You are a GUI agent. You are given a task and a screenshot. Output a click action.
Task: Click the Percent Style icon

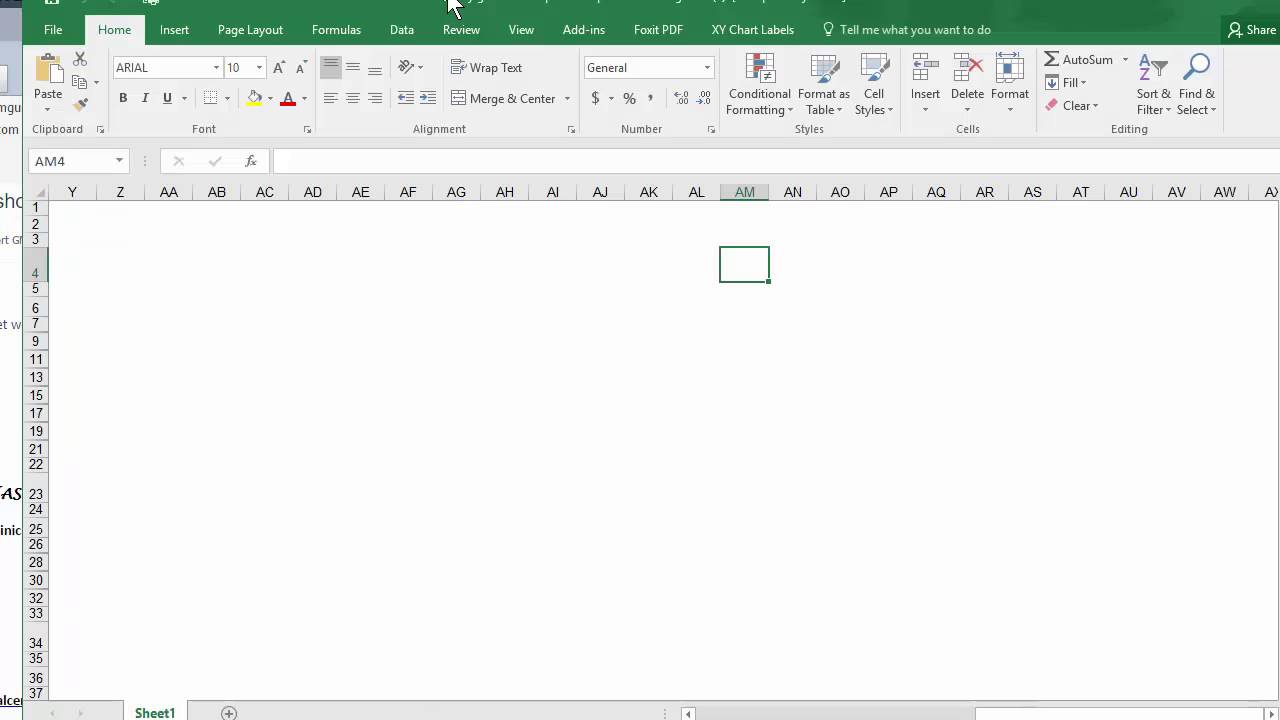click(629, 98)
